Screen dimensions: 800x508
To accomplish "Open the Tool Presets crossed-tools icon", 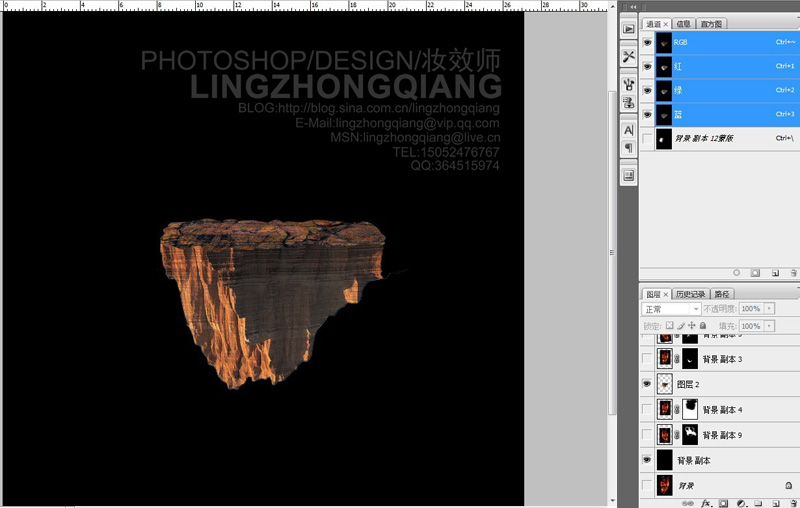I will pos(629,56).
